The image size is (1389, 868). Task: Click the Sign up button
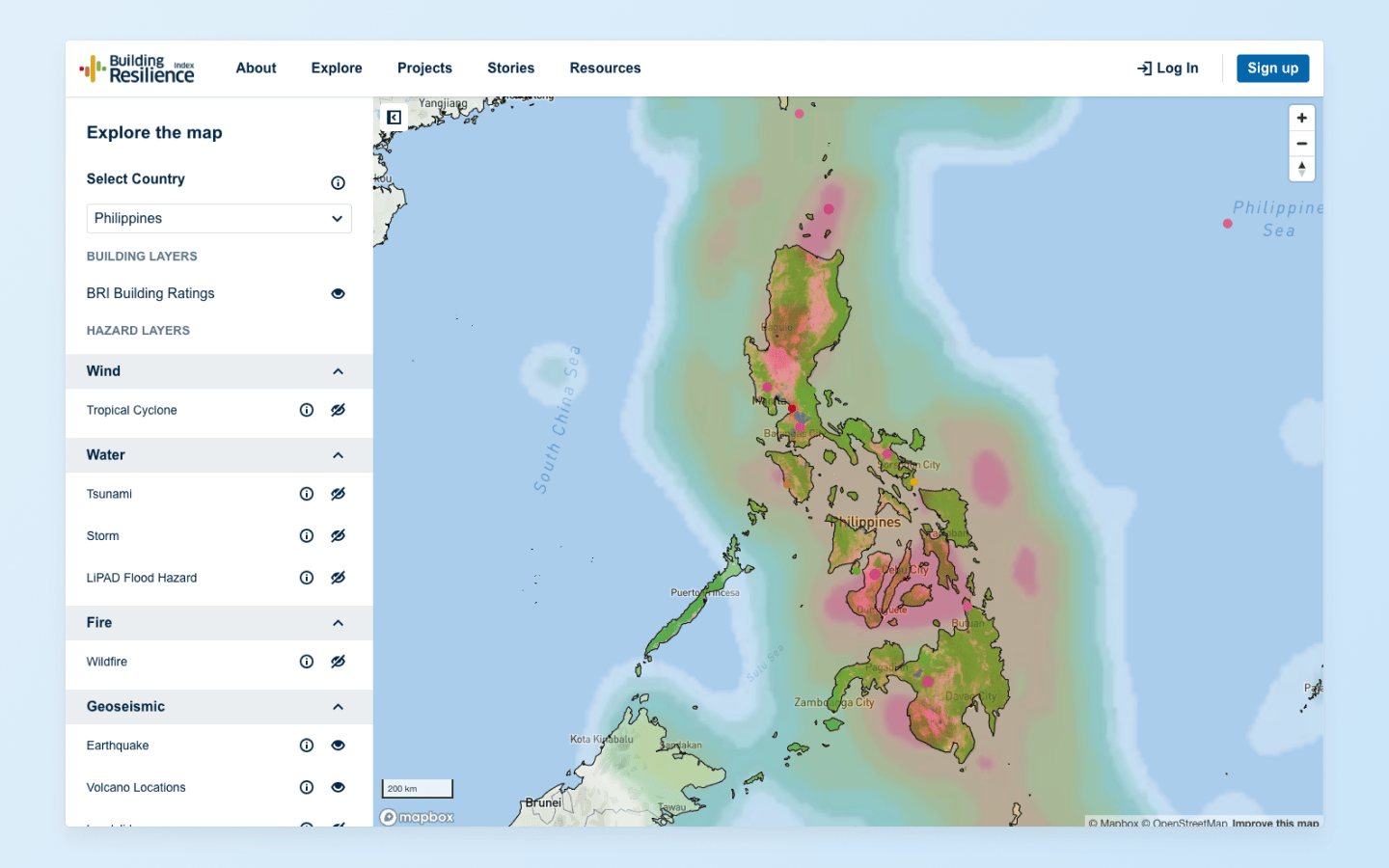1272,68
